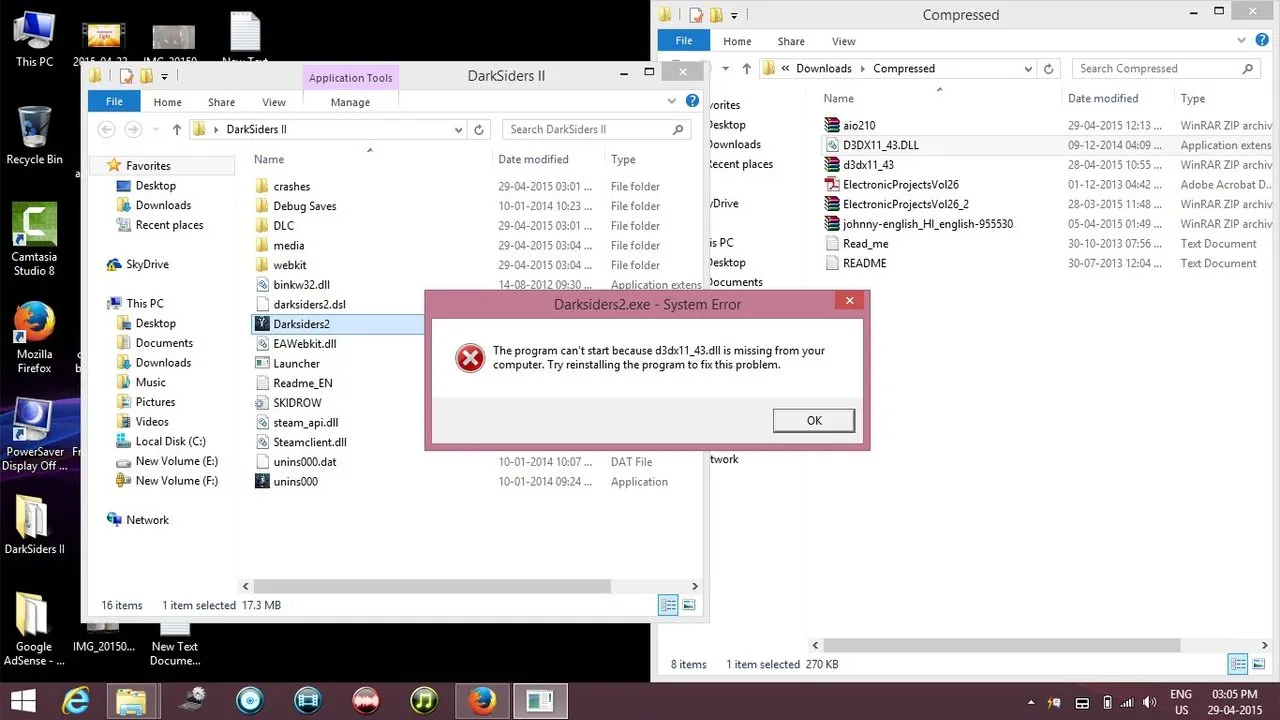Click scroll-right arrow in DarkSiders II horizontal scrollbar

tap(695, 586)
